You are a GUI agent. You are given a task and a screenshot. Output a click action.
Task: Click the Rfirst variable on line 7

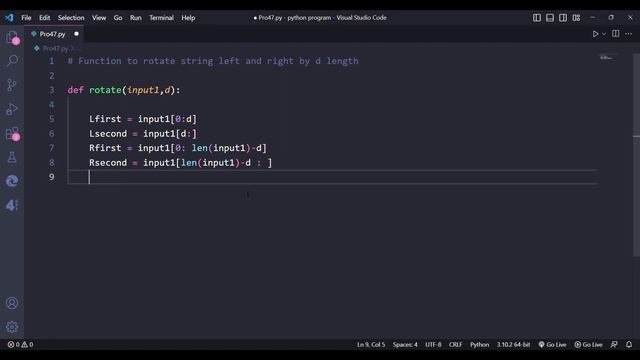tap(105, 148)
